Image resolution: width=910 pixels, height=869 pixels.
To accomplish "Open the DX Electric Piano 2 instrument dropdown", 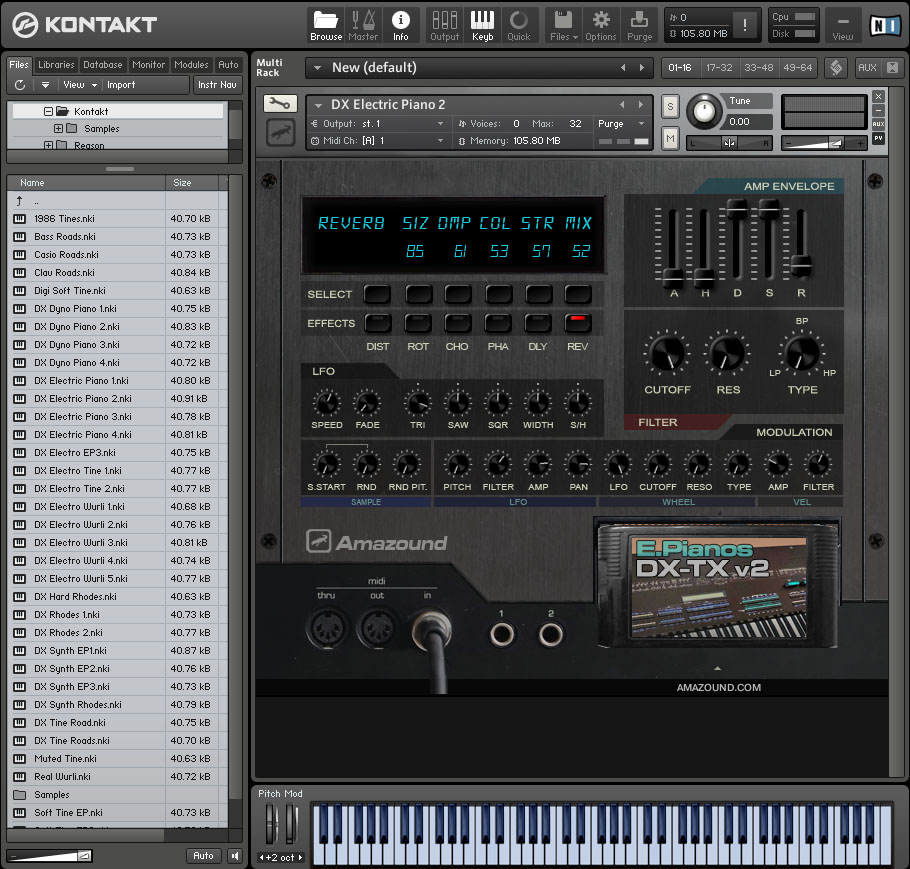I will pos(318,105).
